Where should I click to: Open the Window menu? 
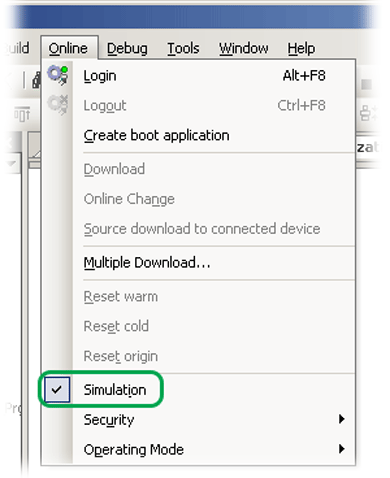coord(244,49)
